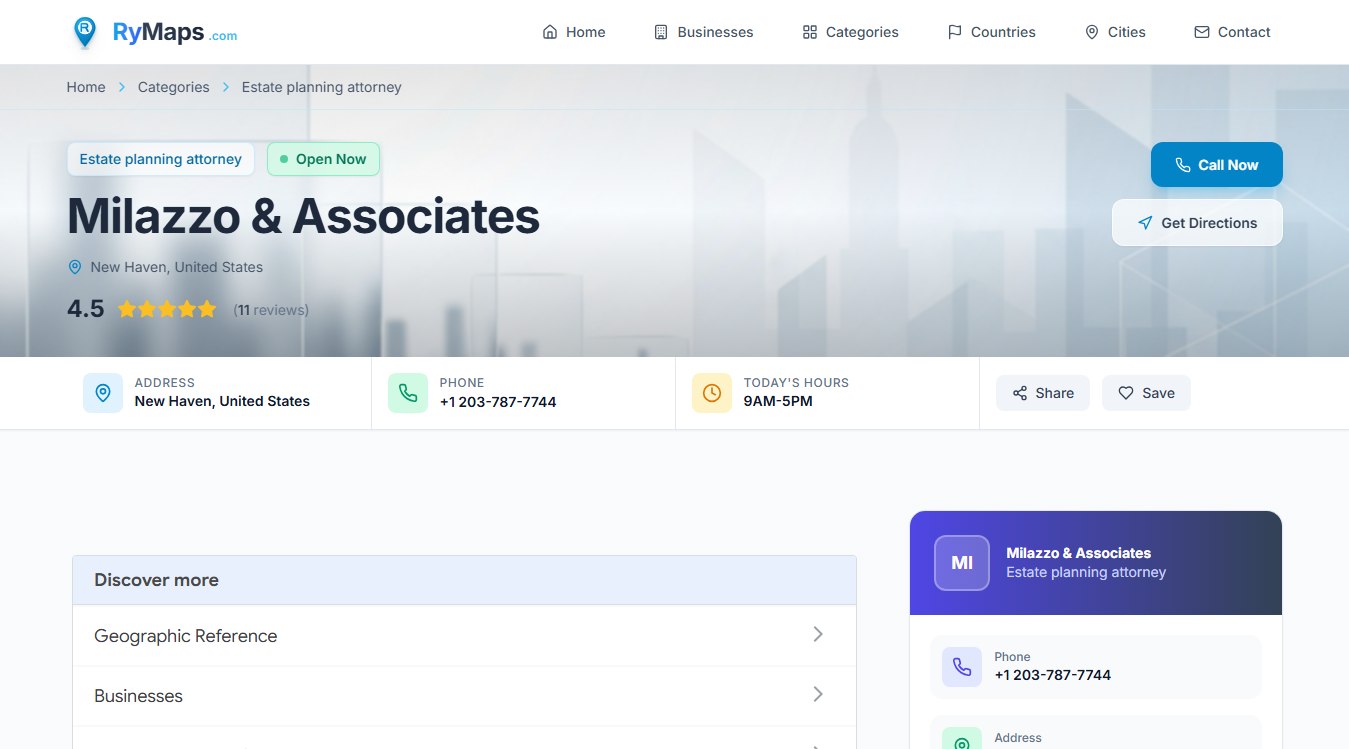
Task: Open the 11 reviews link
Action: (271, 310)
